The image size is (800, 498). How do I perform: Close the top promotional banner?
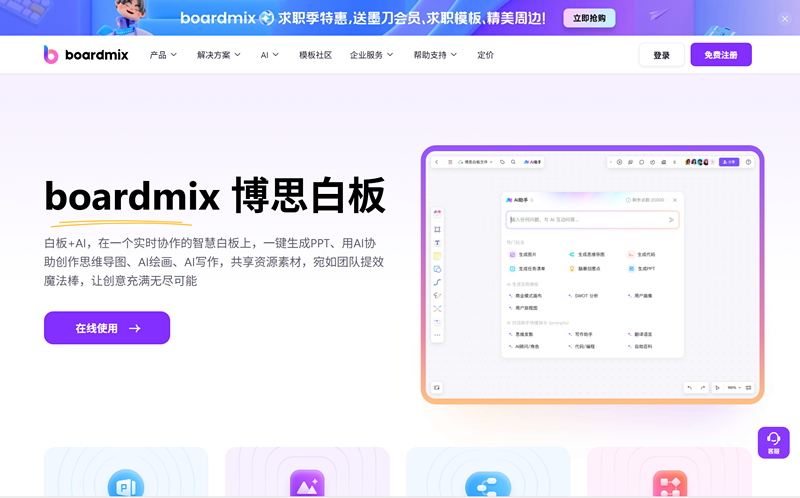point(784,19)
